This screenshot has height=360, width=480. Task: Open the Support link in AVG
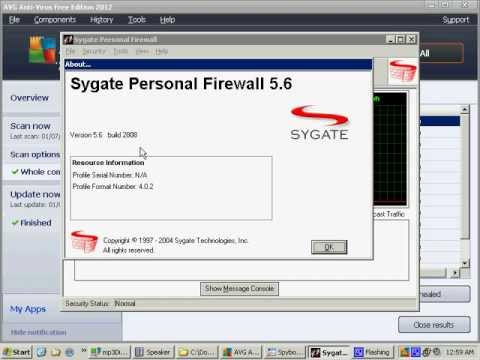pyautogui.click(x=455, y=20)
